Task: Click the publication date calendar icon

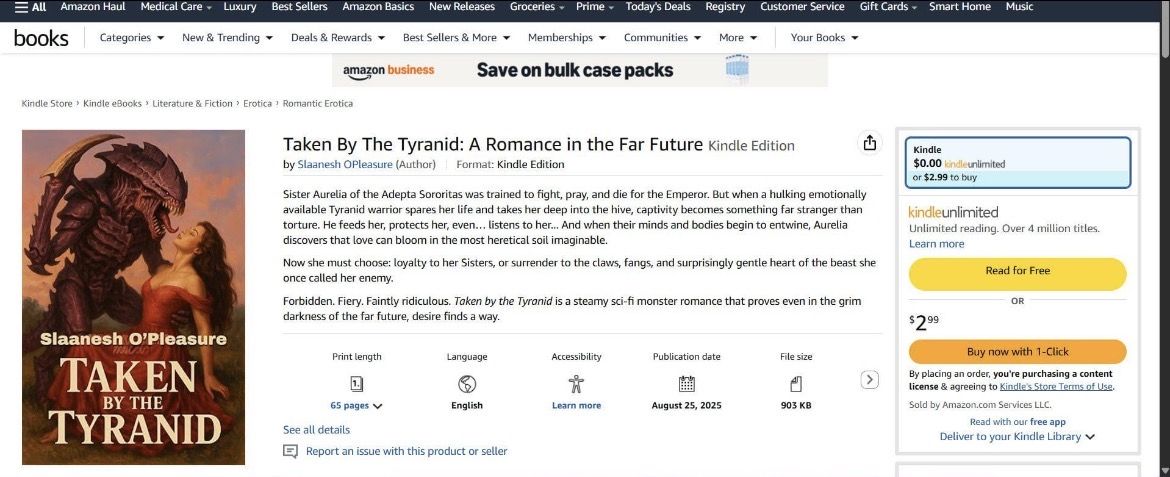Action: [x=686, y=384]
